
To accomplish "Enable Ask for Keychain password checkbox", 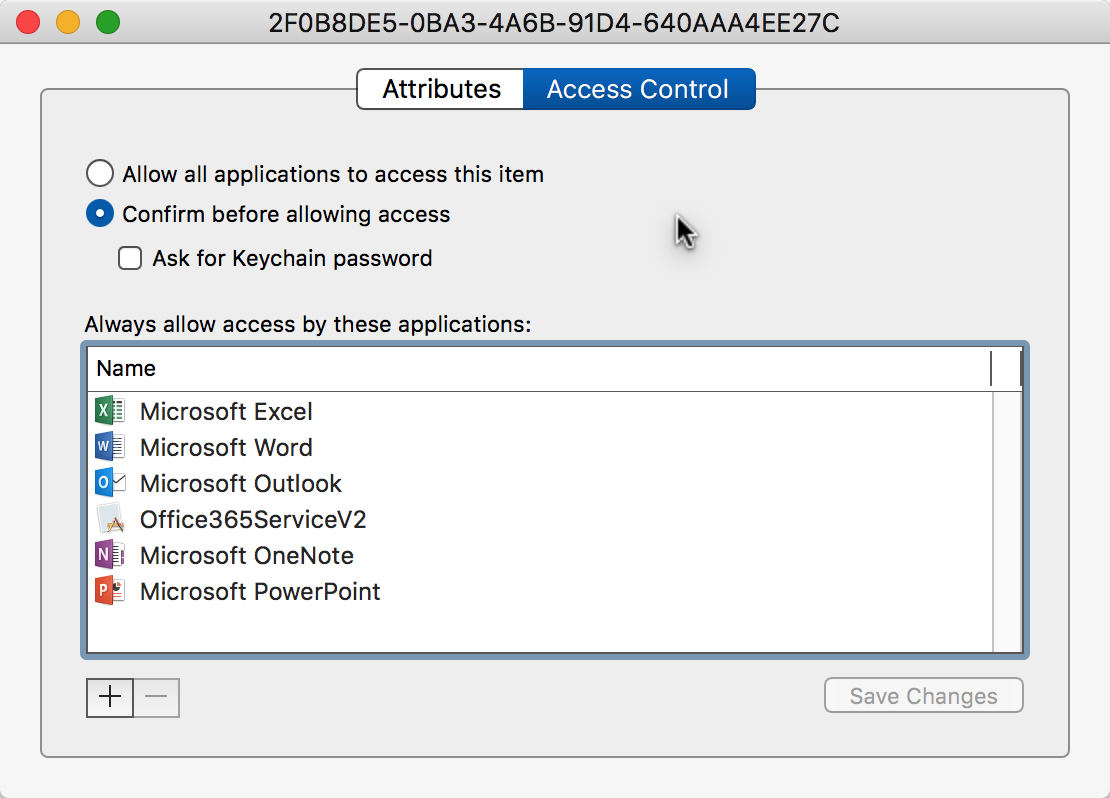I will tap(130, 258).
